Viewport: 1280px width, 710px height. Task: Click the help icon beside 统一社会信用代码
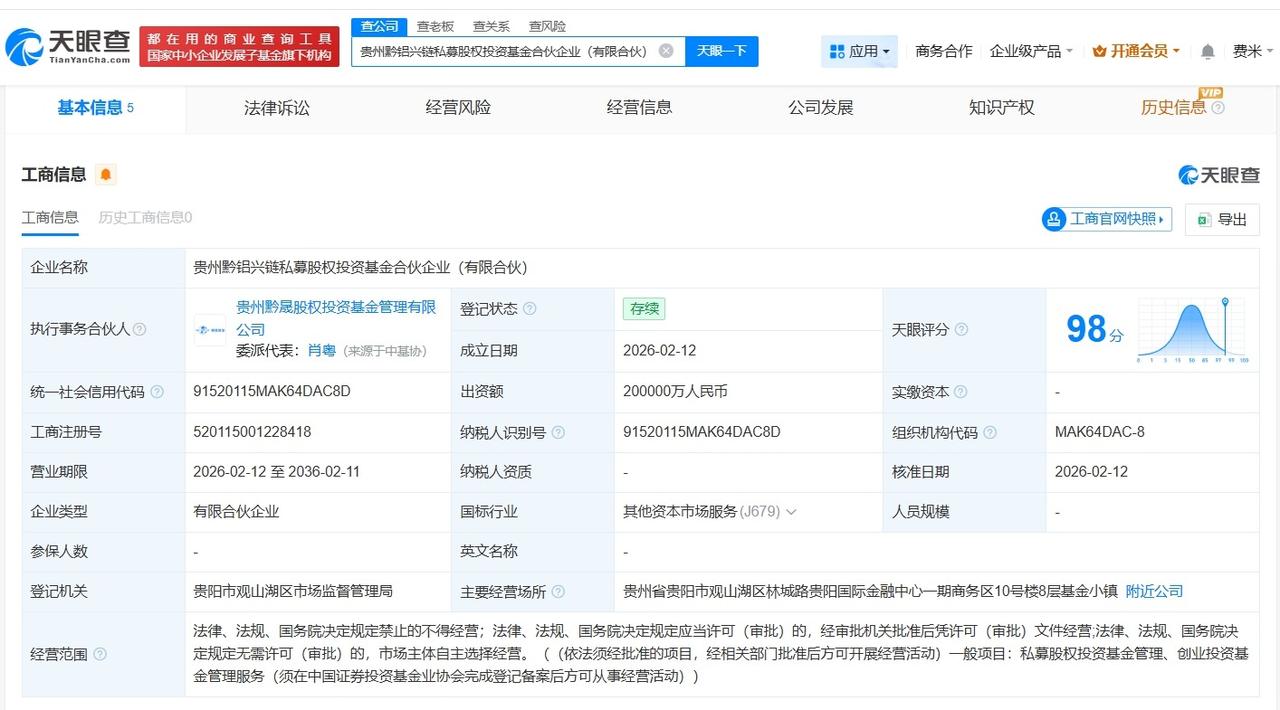pyautogui.click(x=158, y=391)
